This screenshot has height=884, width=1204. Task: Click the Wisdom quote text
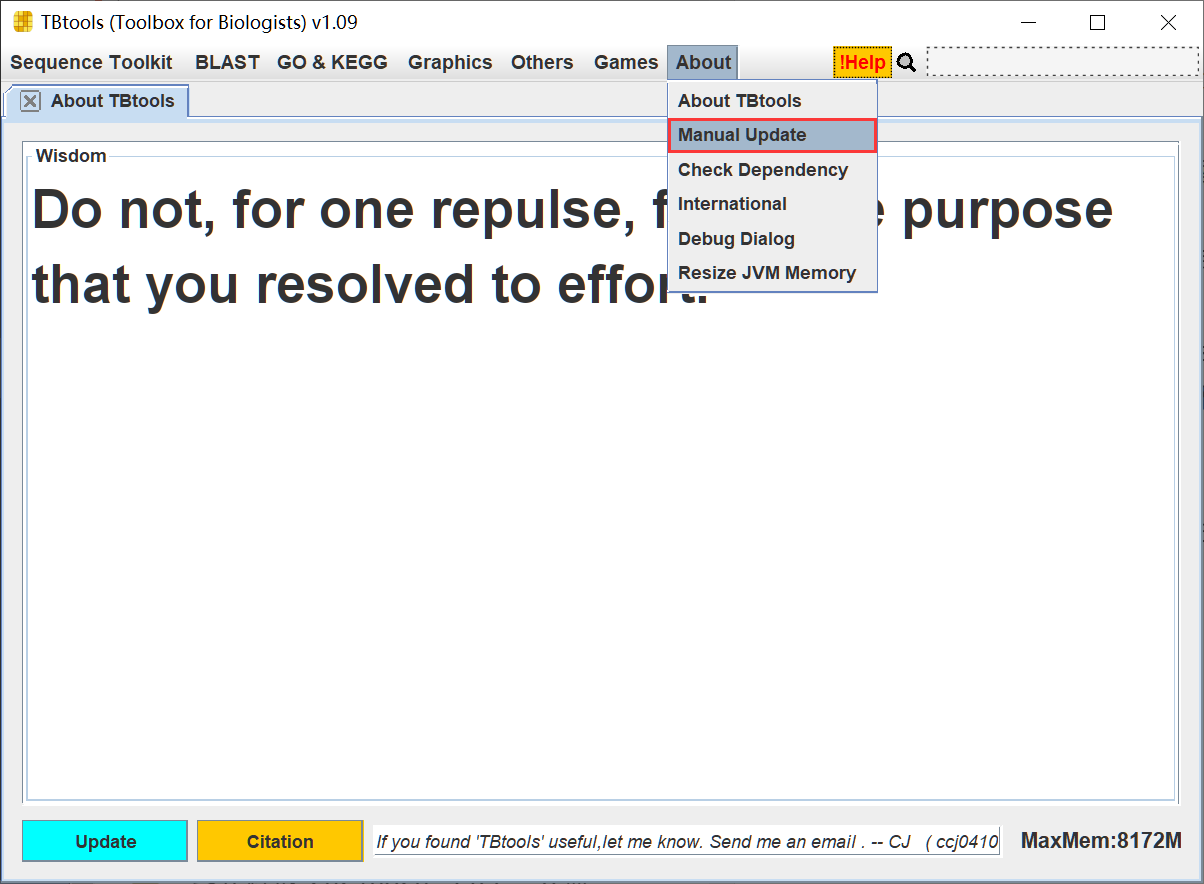pyautogui.click(x=572, y=246)
